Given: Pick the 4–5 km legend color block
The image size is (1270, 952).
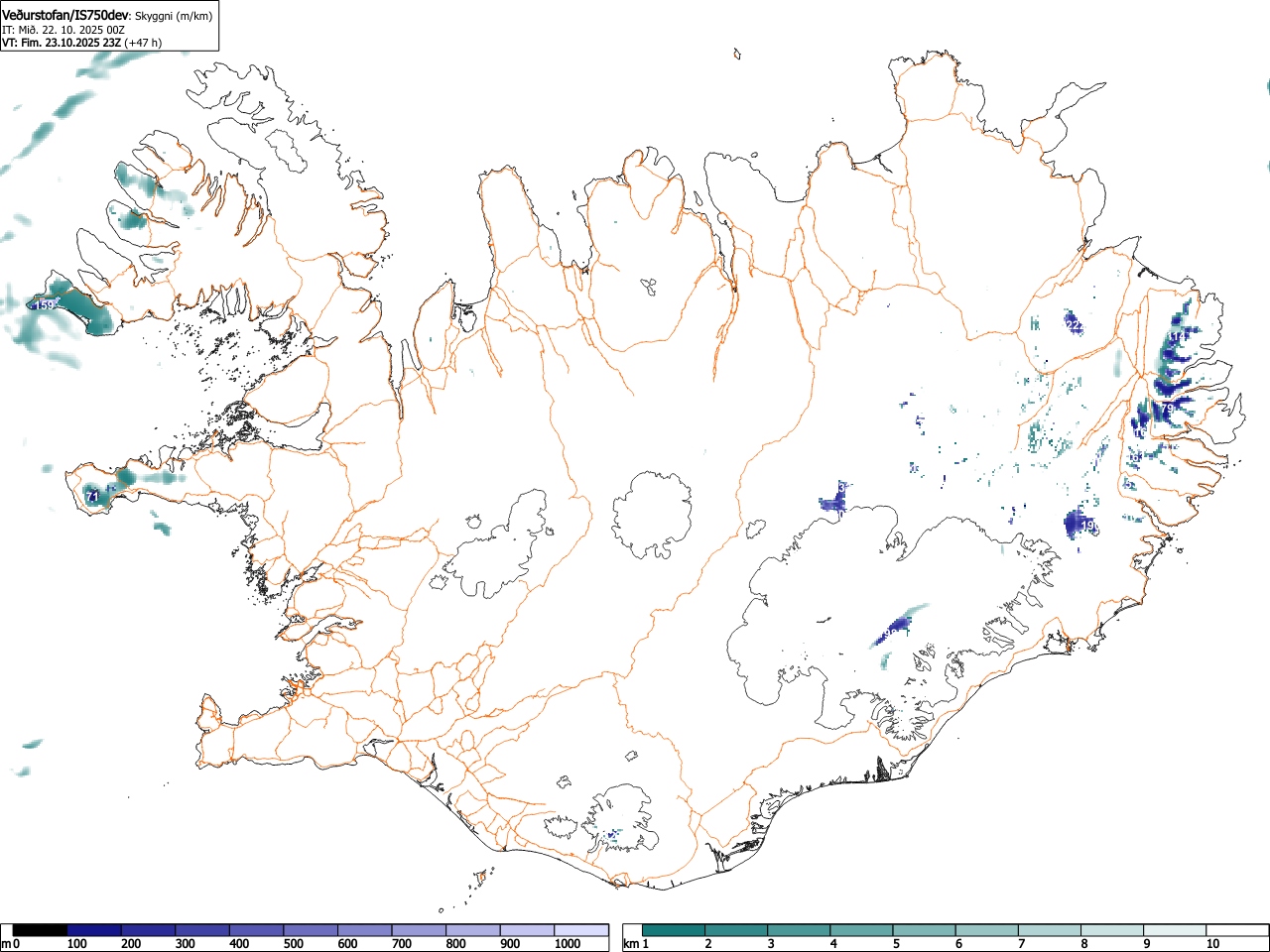Looking at the screenshot, I should [862, 930].
